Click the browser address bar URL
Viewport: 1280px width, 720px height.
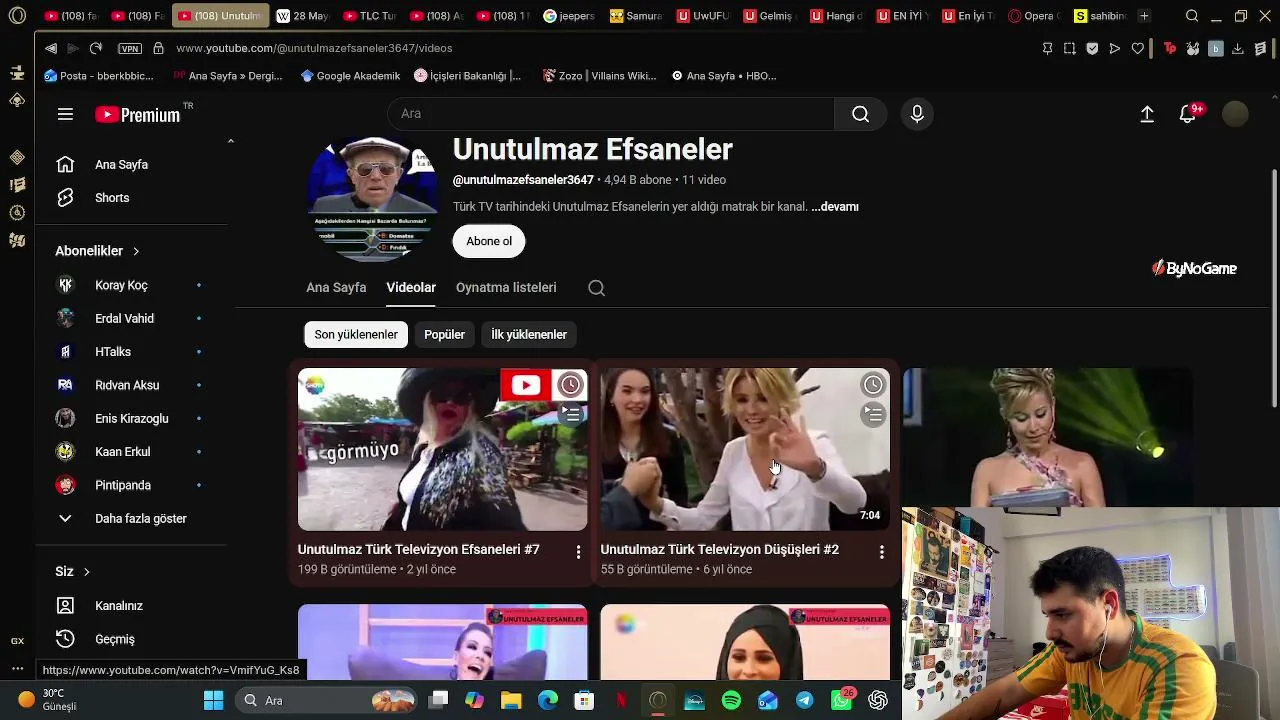tap(314, 48)
